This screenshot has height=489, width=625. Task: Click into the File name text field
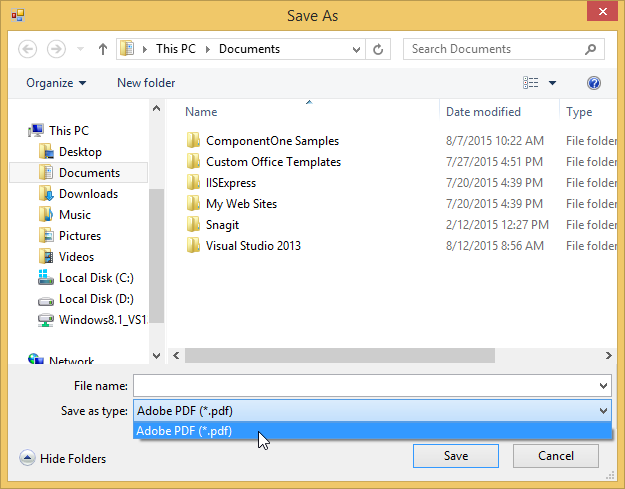coord(364,386)
